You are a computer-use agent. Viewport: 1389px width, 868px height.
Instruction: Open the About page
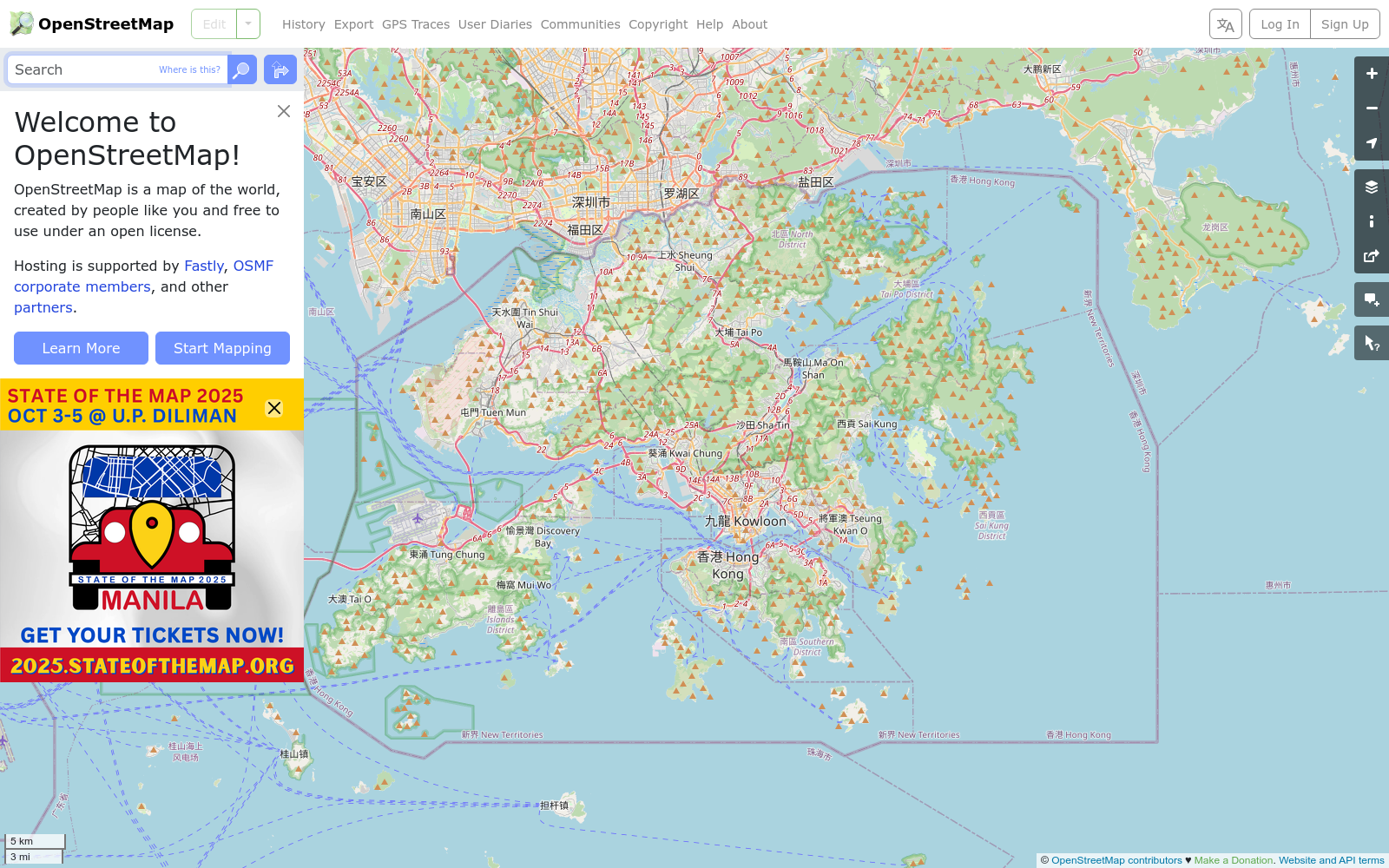(x=750, y=24)
